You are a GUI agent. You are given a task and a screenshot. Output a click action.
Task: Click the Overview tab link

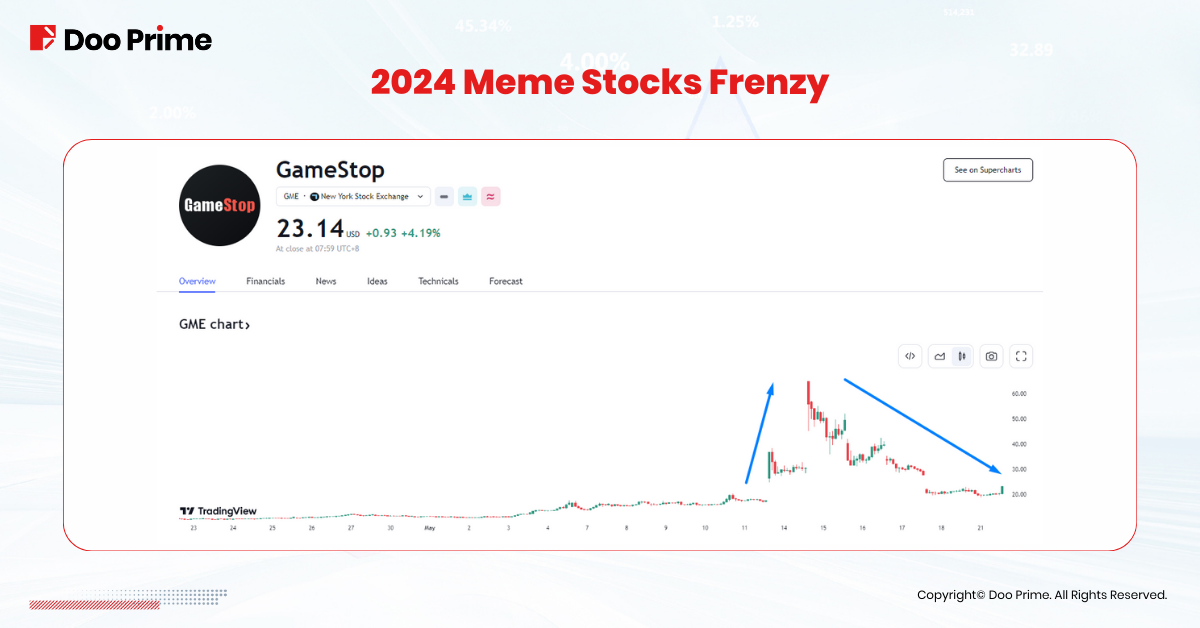(x=196, y=281)
